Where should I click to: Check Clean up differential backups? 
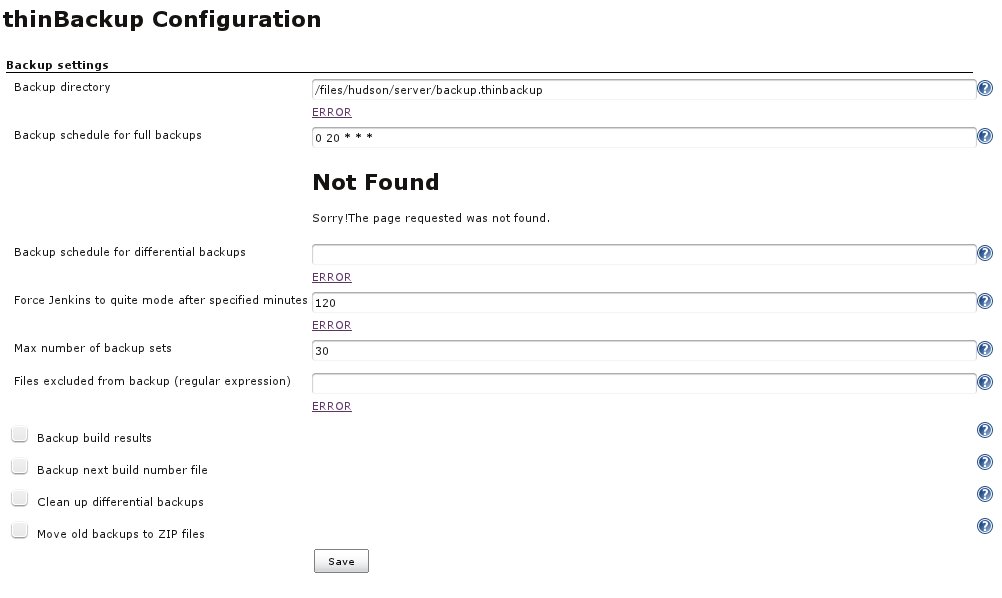(19, 499)
